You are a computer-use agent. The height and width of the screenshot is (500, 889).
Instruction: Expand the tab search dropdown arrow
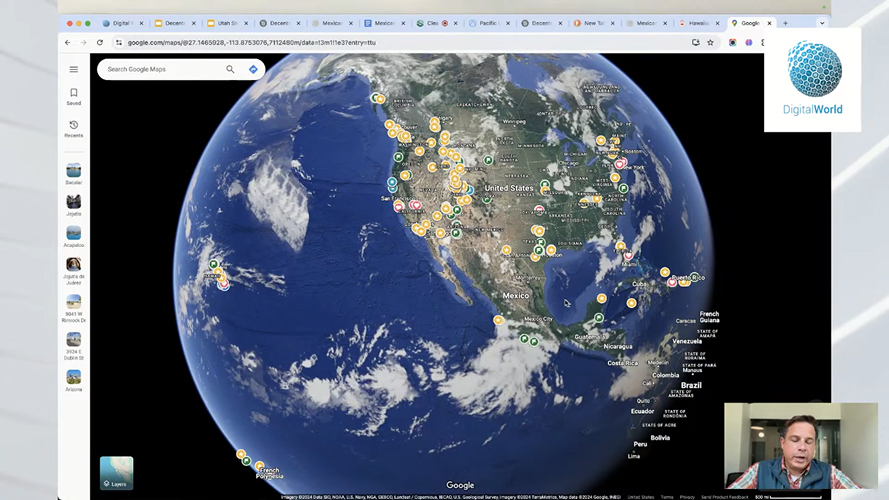tap(822, 23)
